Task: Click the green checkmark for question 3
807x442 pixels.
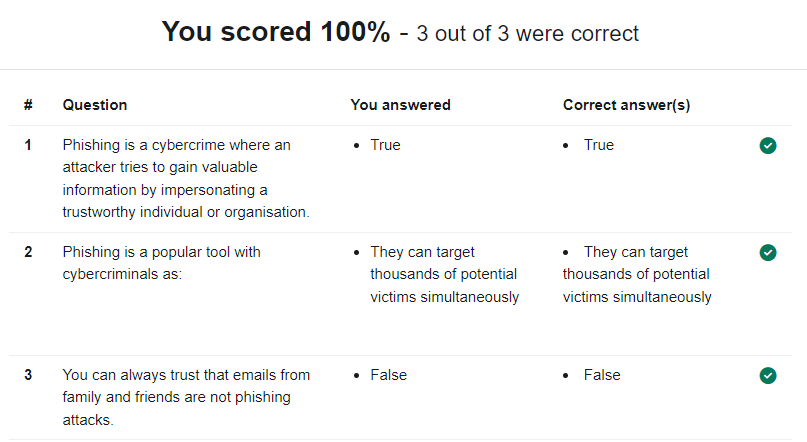Action: tap(768, 376)
